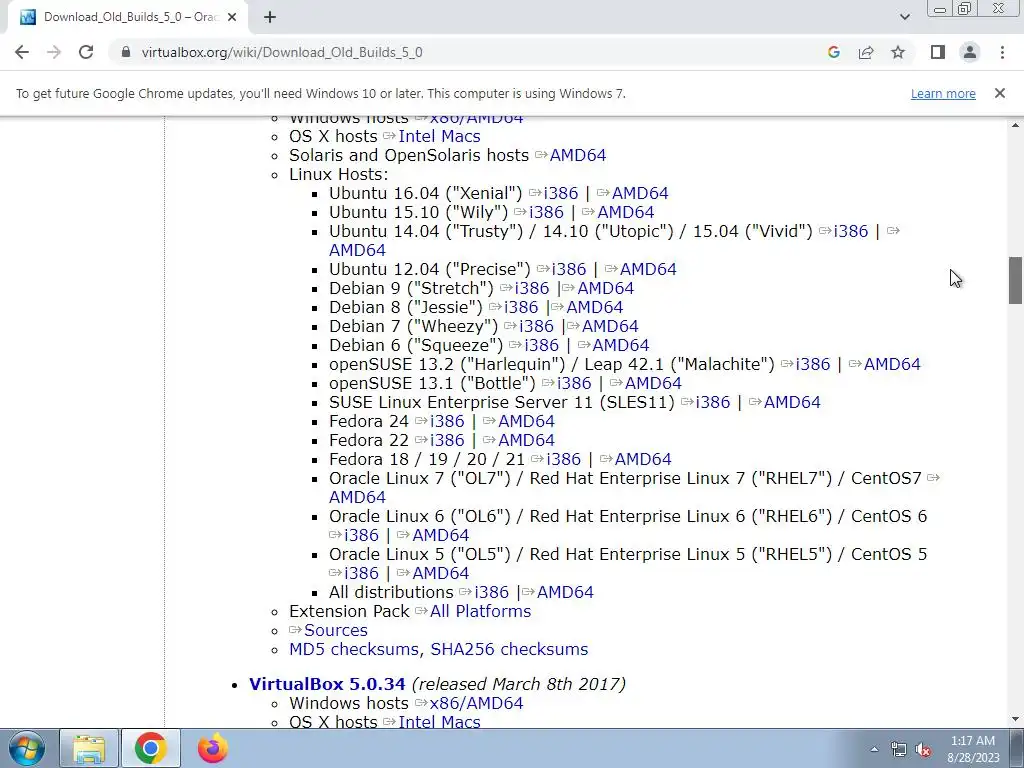The width and height of the screenshot is (1024, 768).
Task: Open SHA256 checksums link
Action: click(x=509, y=649)
